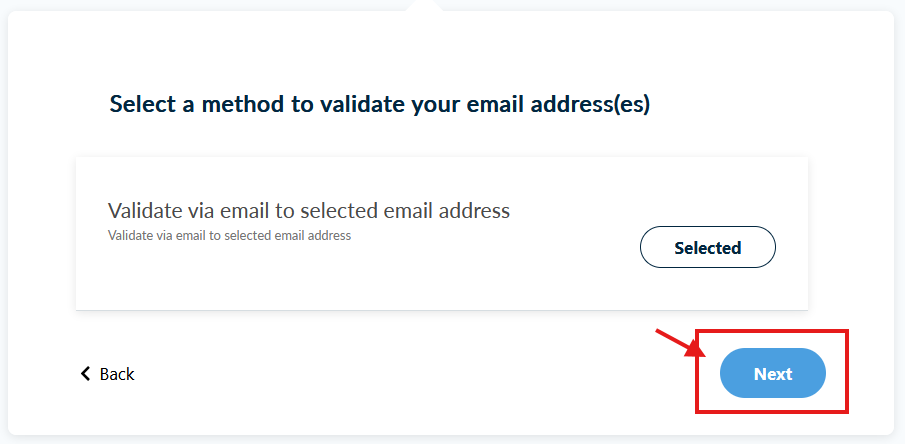This screenshot has width=905, height=444.
Task: Click the blue Next button
Action: 773,374
